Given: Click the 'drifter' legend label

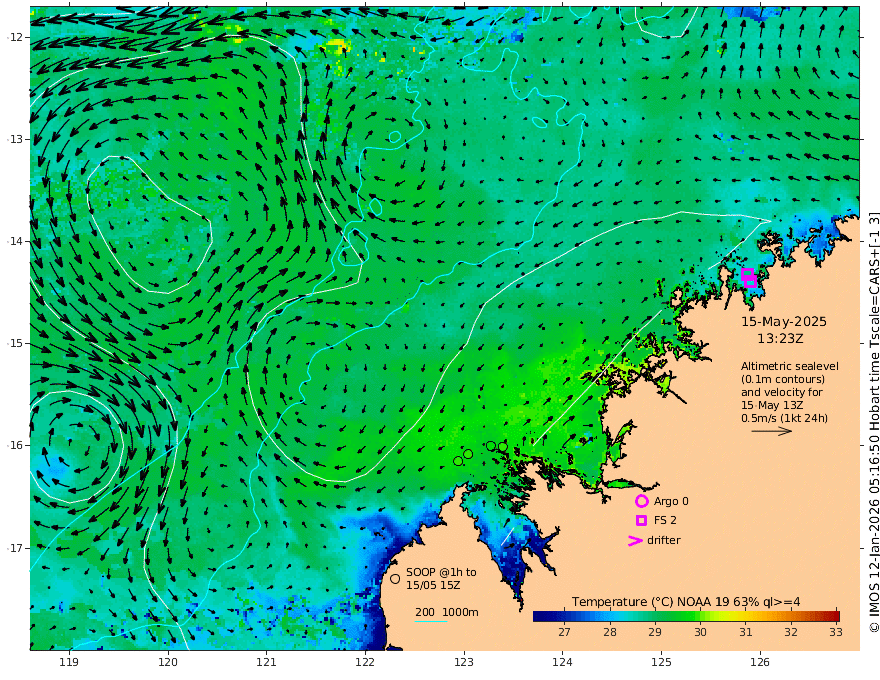Looking at the screenshot, I should tap(664, 540).
